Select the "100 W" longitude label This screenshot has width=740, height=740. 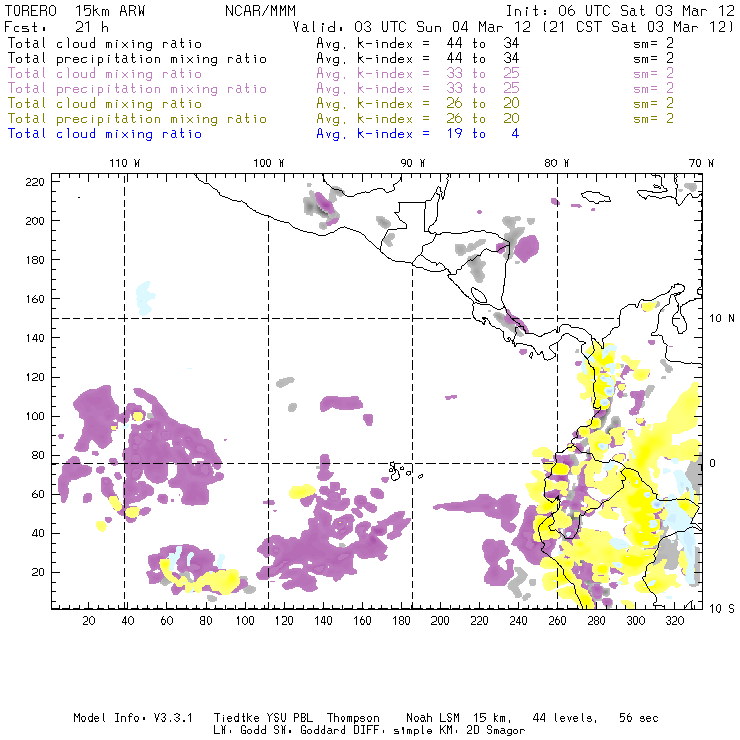tap(269, 163)
